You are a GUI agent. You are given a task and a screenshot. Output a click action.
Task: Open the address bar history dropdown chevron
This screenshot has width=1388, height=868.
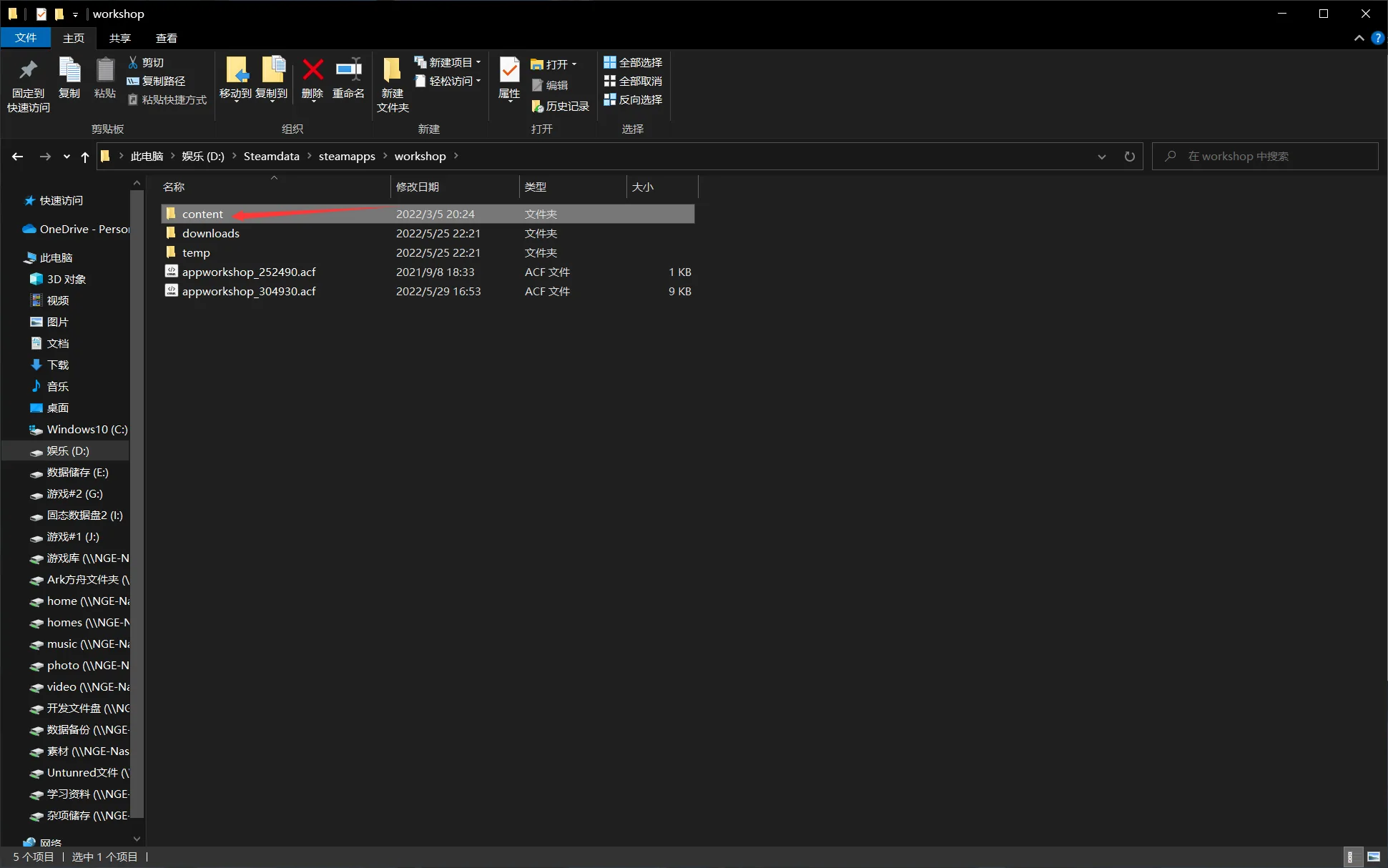tap(1102, 157)
